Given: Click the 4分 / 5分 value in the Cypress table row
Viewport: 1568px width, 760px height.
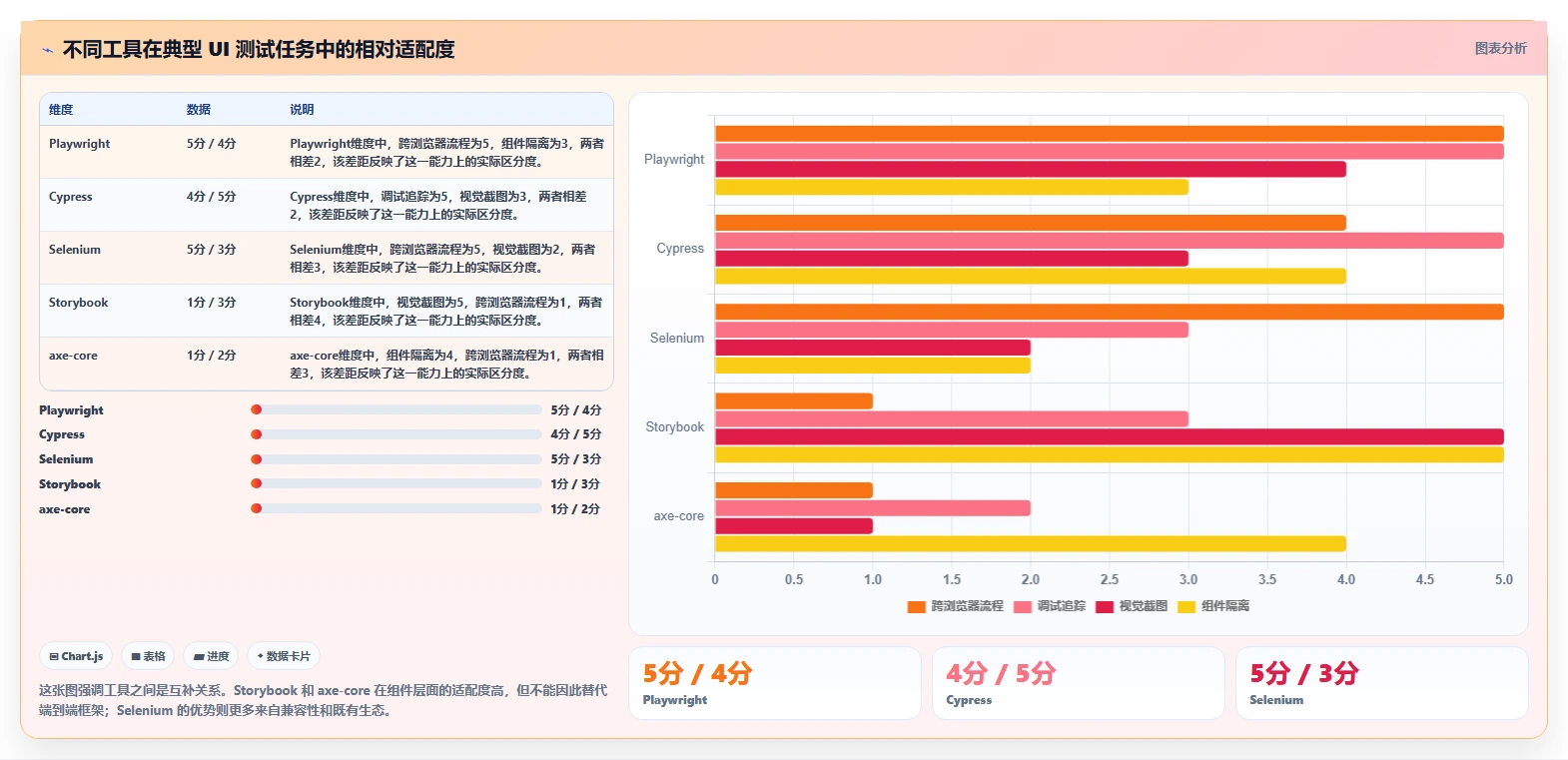Looking at the screenshot, I should [x=212, y=197].
